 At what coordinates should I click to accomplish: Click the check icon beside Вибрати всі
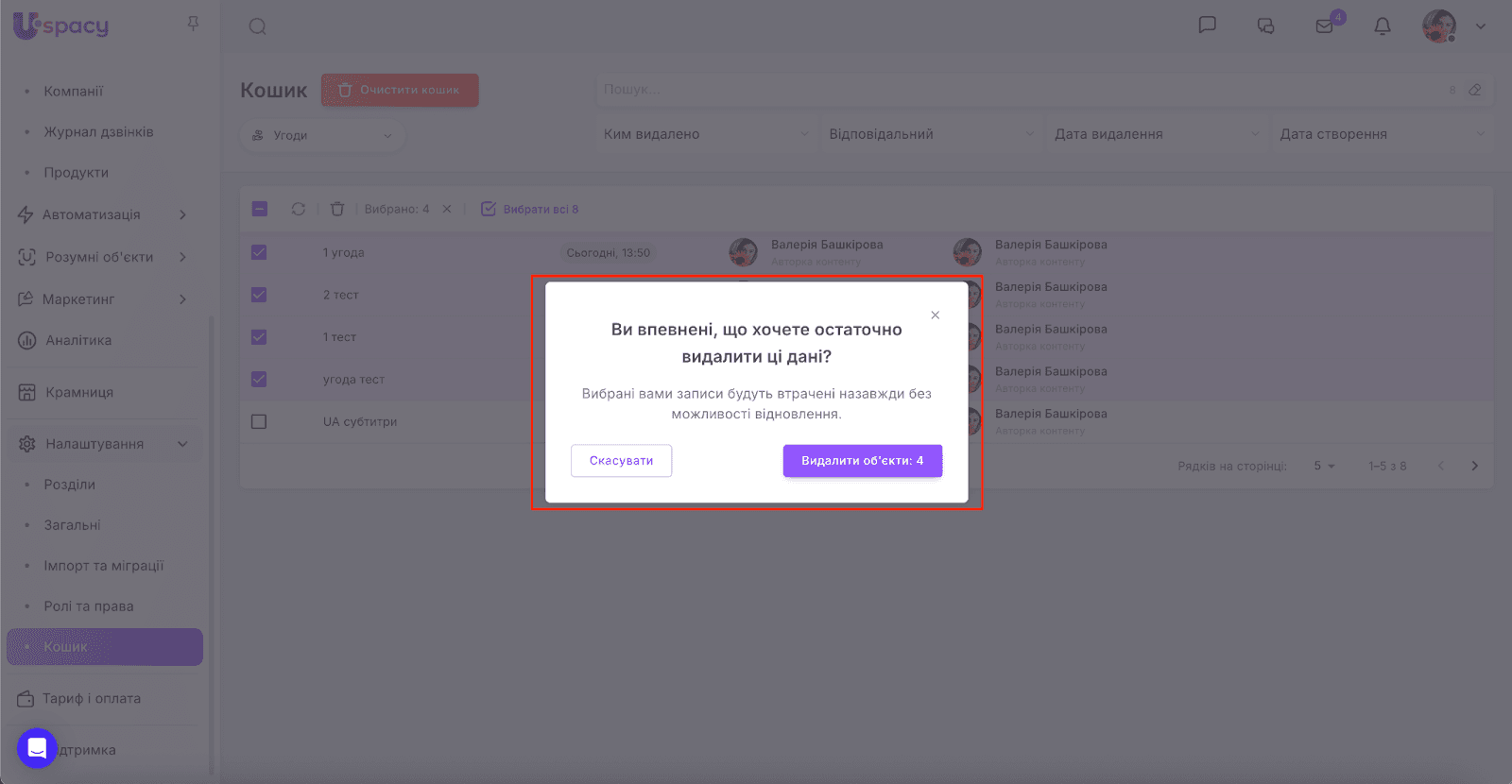(x=489, y=209)
